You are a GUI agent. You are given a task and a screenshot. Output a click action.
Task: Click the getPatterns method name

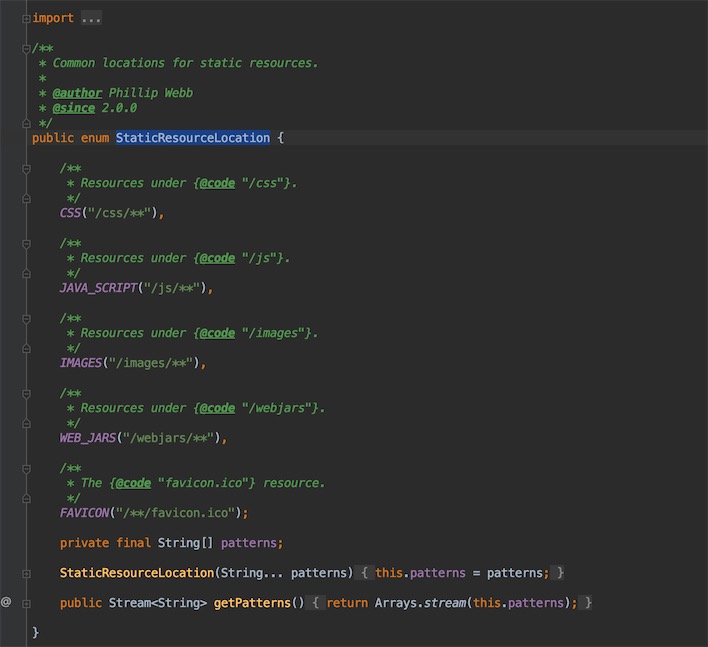(252, 603)
